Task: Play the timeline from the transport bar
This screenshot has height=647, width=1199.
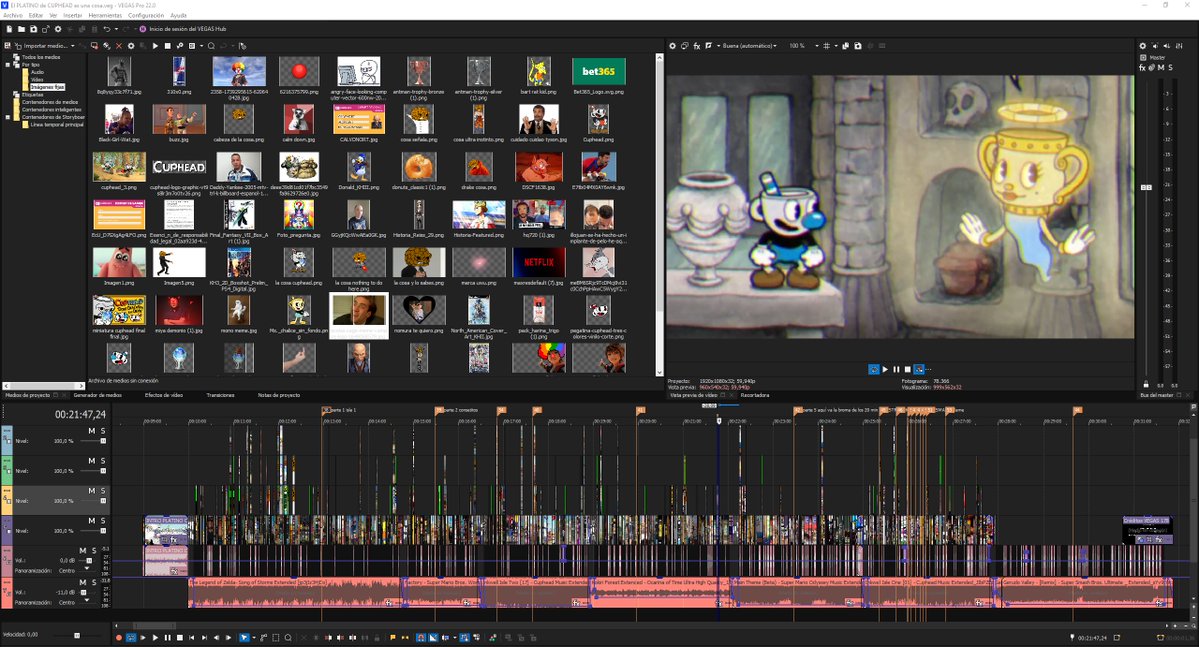Action: point(155,637)
